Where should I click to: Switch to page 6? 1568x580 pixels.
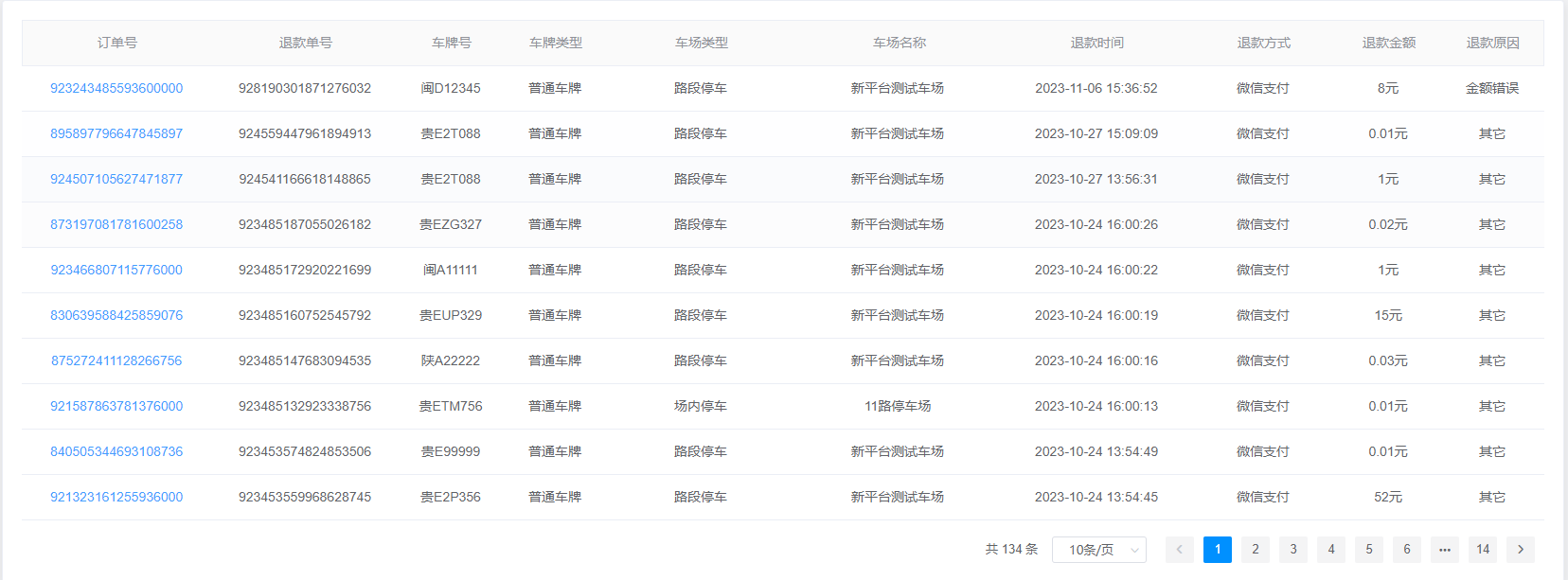tap(1406, 550)
